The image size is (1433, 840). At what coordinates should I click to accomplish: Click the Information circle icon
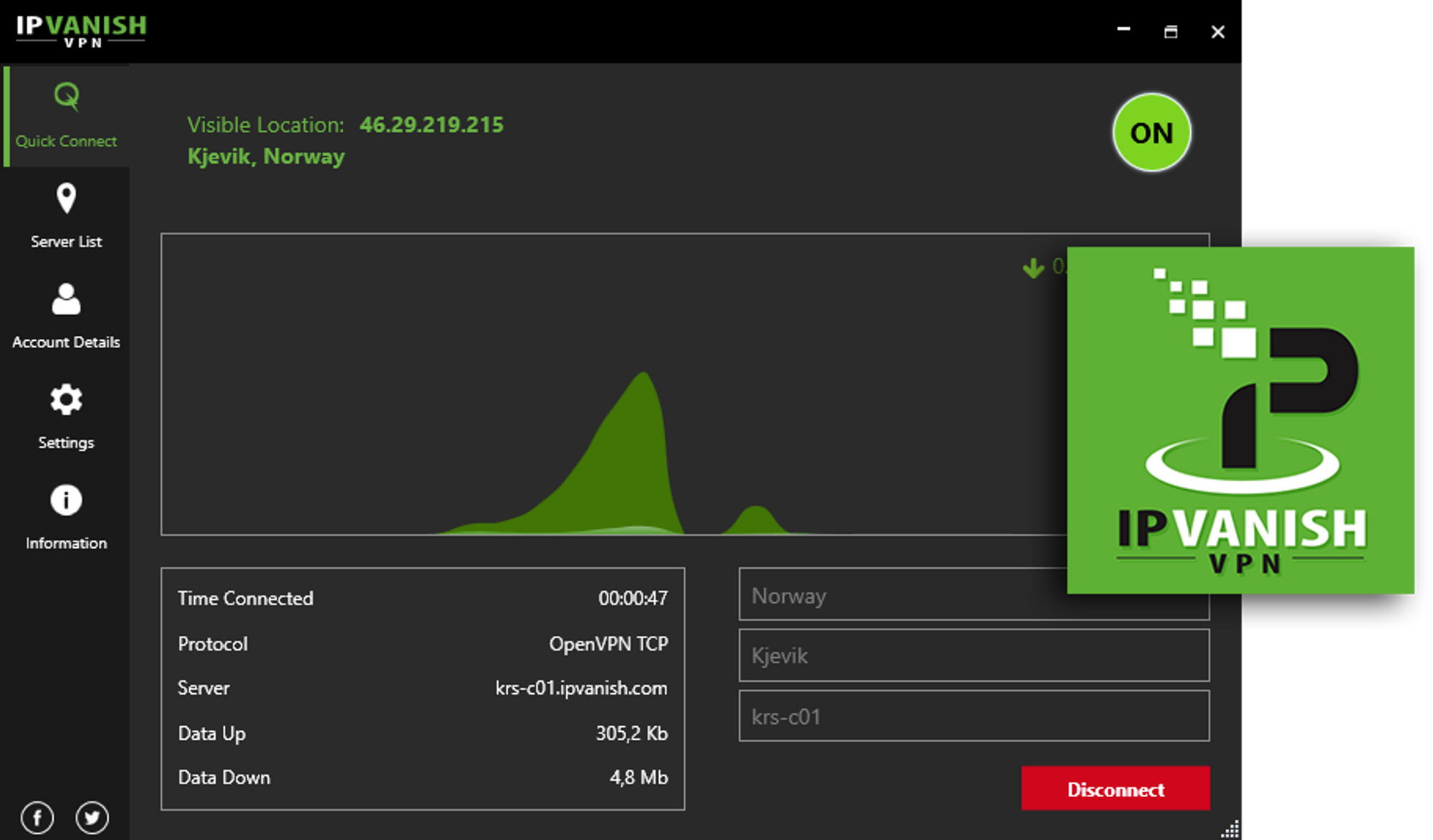click(x=66, y=500)
